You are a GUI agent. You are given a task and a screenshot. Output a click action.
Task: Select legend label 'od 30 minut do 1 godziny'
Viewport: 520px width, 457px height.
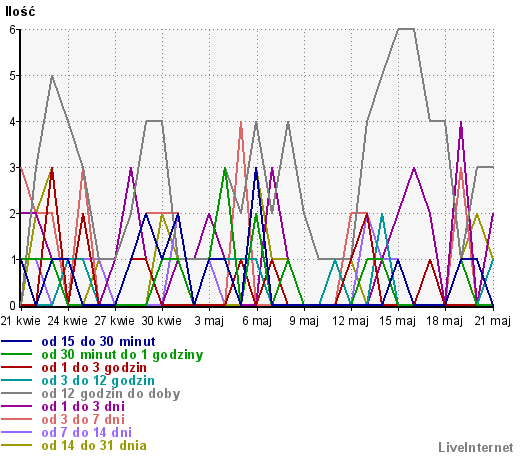coord(122,355)
